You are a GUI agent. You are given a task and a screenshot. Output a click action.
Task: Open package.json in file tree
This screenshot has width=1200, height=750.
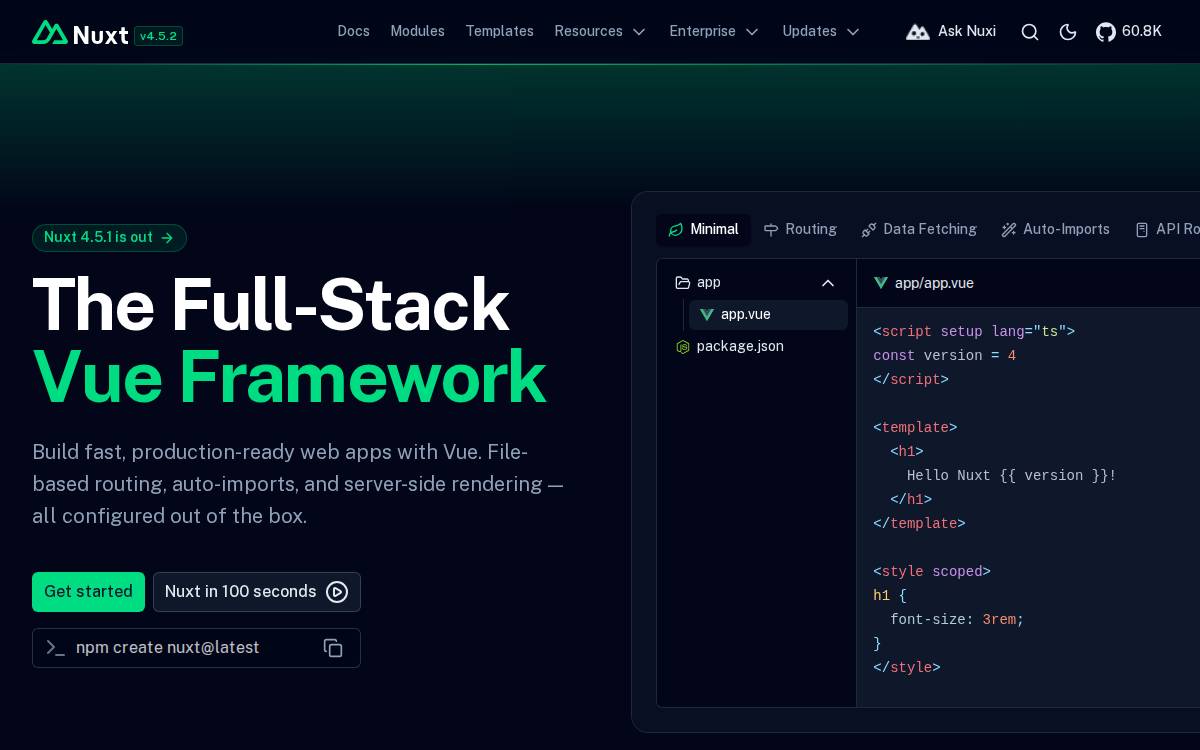756,347
